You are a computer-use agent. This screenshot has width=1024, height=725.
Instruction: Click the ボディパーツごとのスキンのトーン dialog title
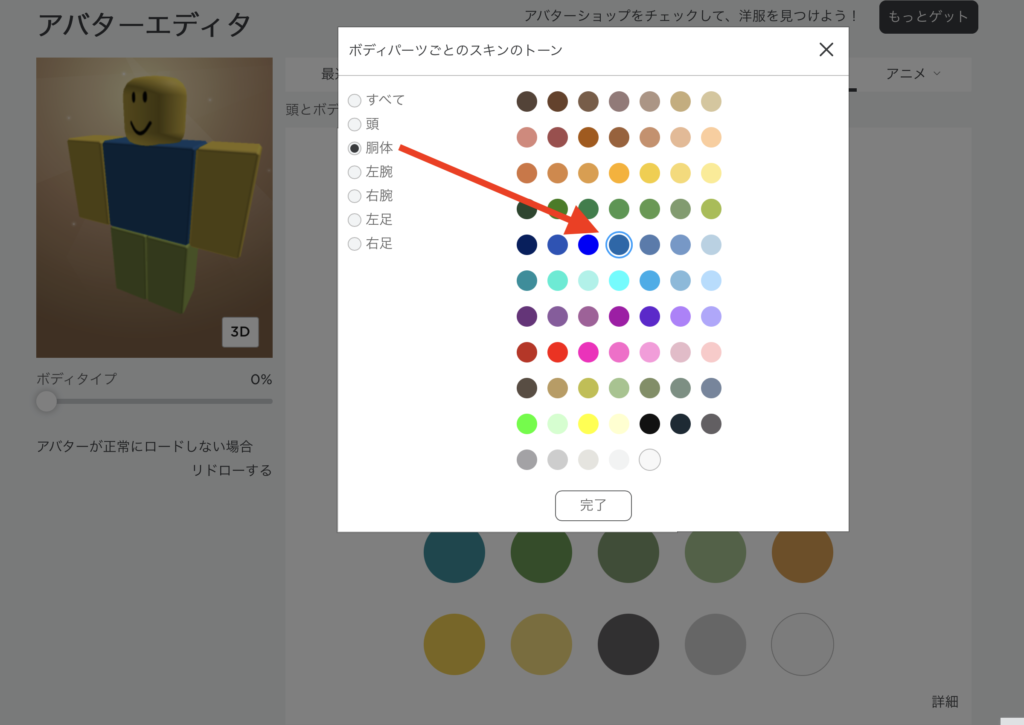pyautogui.click(x=455, y=50)
